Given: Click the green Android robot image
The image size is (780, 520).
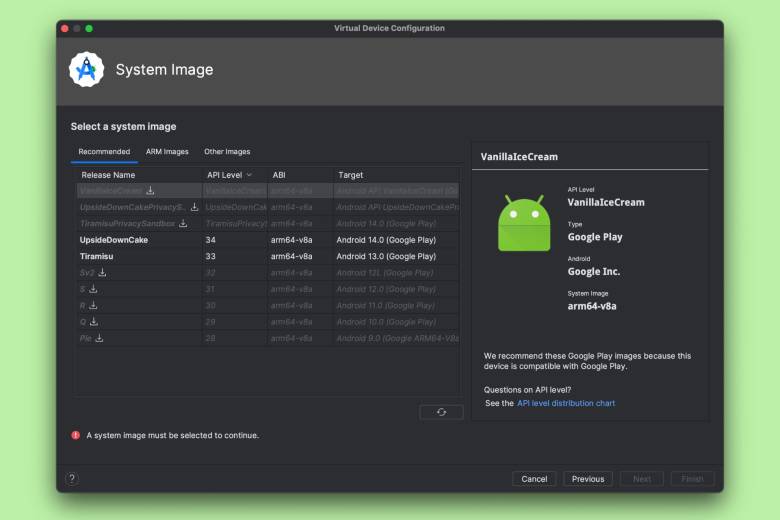Looking at the screenshot, I should [x=524, y=223].
